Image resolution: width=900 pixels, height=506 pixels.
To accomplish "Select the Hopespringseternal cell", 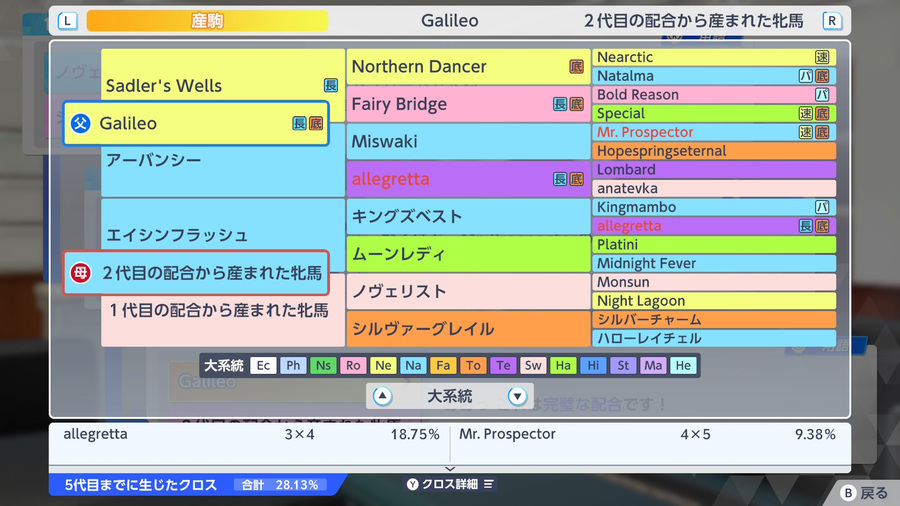I will pyautogui.click(x=714, y=151).
